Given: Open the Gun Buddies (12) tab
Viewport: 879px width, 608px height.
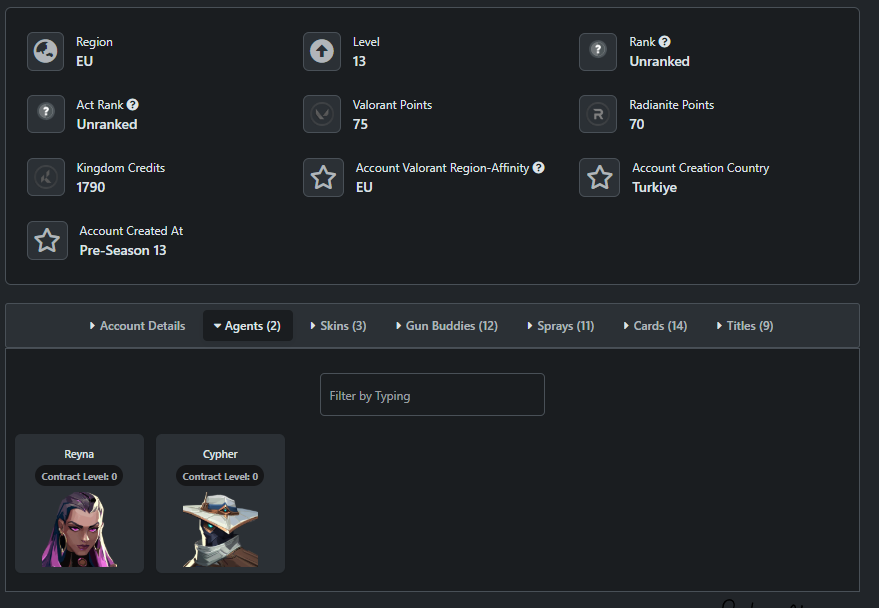Looking at the screenshot, I should (x=447, y=326).
